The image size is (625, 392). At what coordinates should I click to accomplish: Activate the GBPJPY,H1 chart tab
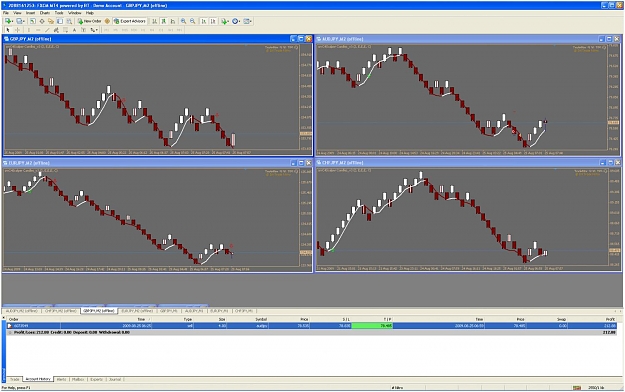pos(169,311)
